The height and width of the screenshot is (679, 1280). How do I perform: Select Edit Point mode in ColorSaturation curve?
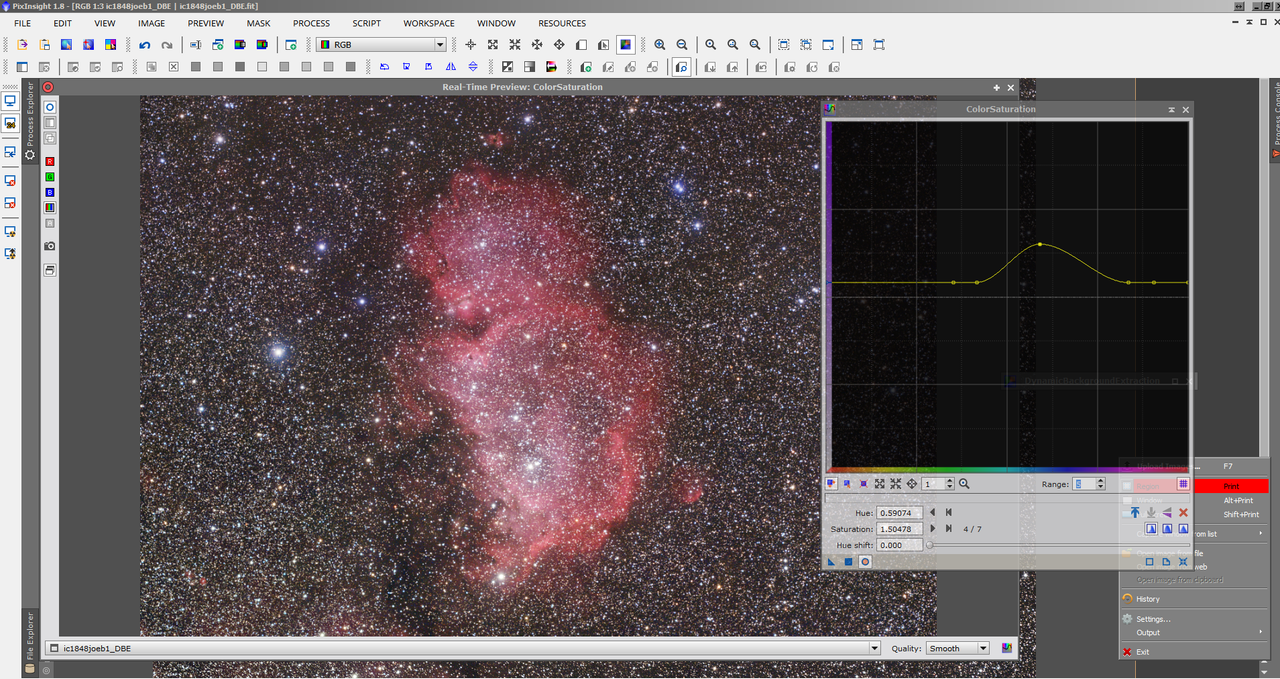pos(831,483)
